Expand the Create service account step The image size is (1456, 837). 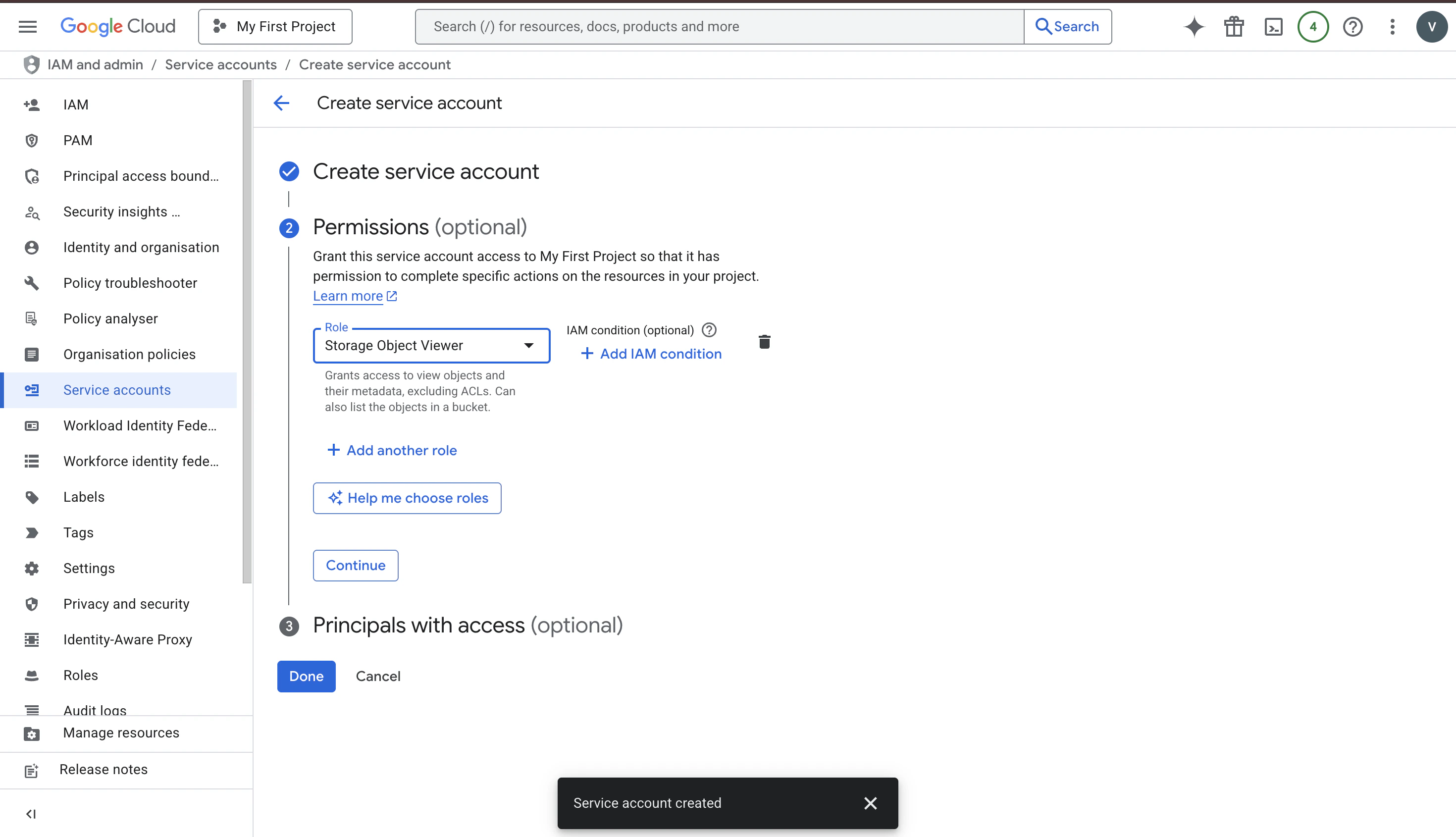click(x=425, y=171)
